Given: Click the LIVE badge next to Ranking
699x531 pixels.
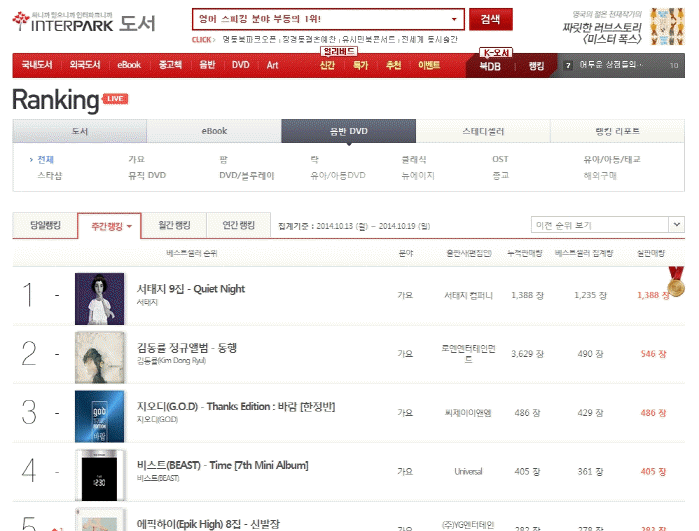Looking at the screenshot, I should click(x=115, y=99).
